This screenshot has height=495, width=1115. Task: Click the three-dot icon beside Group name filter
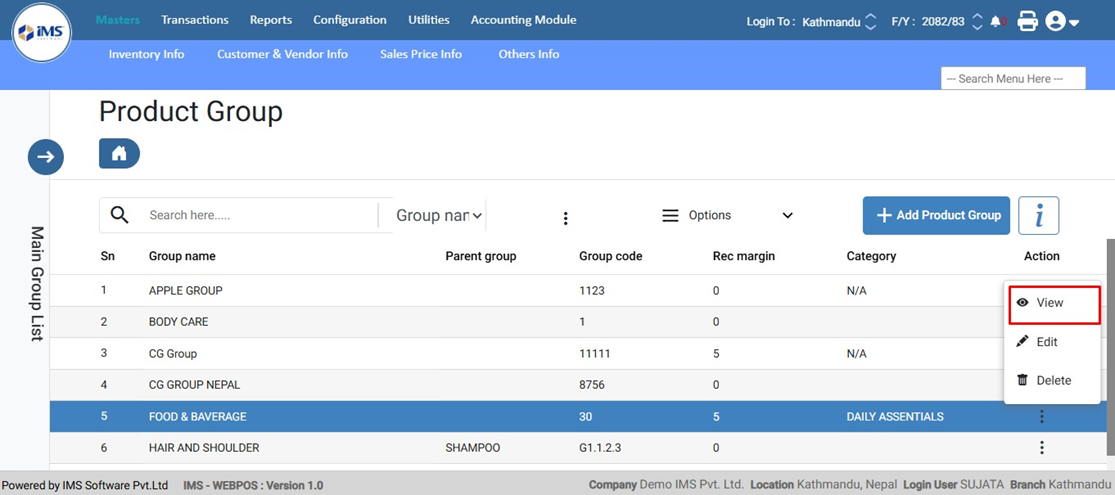coord(565,218)
